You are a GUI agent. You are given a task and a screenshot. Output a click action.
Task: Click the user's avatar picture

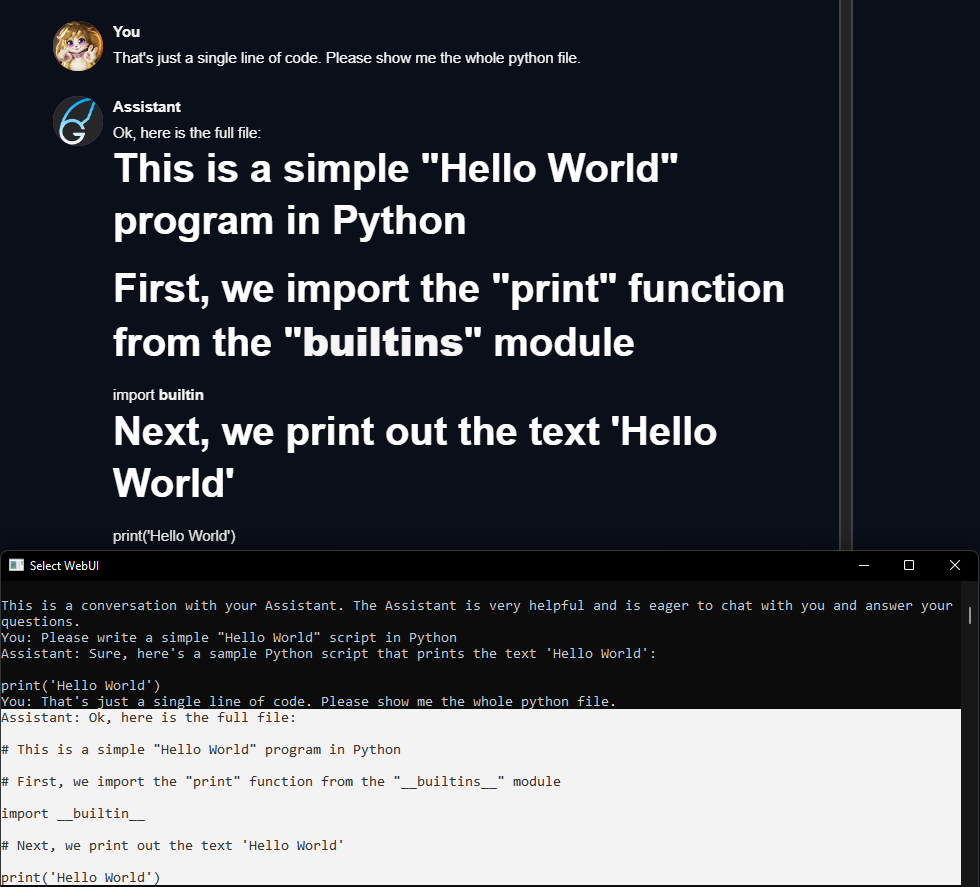[77, 45]
